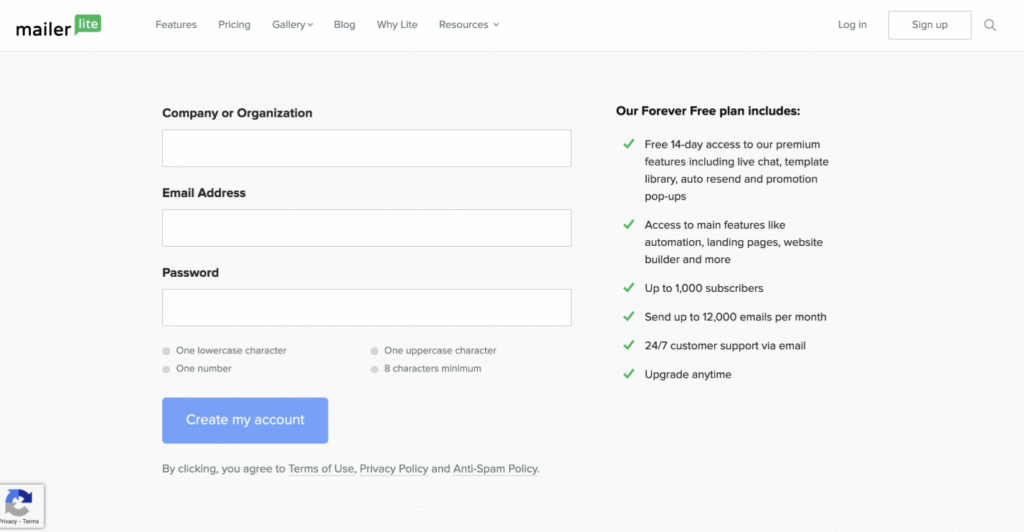Click the Company or Organization field
Screen dimensions: 1024x532
click(x=366, y=148)
